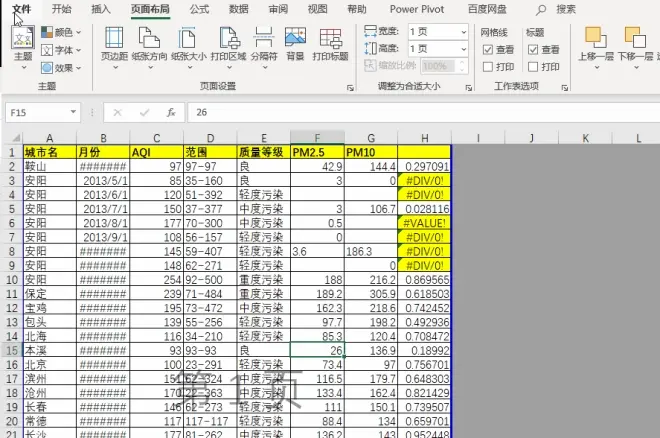Screen dimensions: 660x438
Task: Select header cell PM10
Action: [371, 152]
